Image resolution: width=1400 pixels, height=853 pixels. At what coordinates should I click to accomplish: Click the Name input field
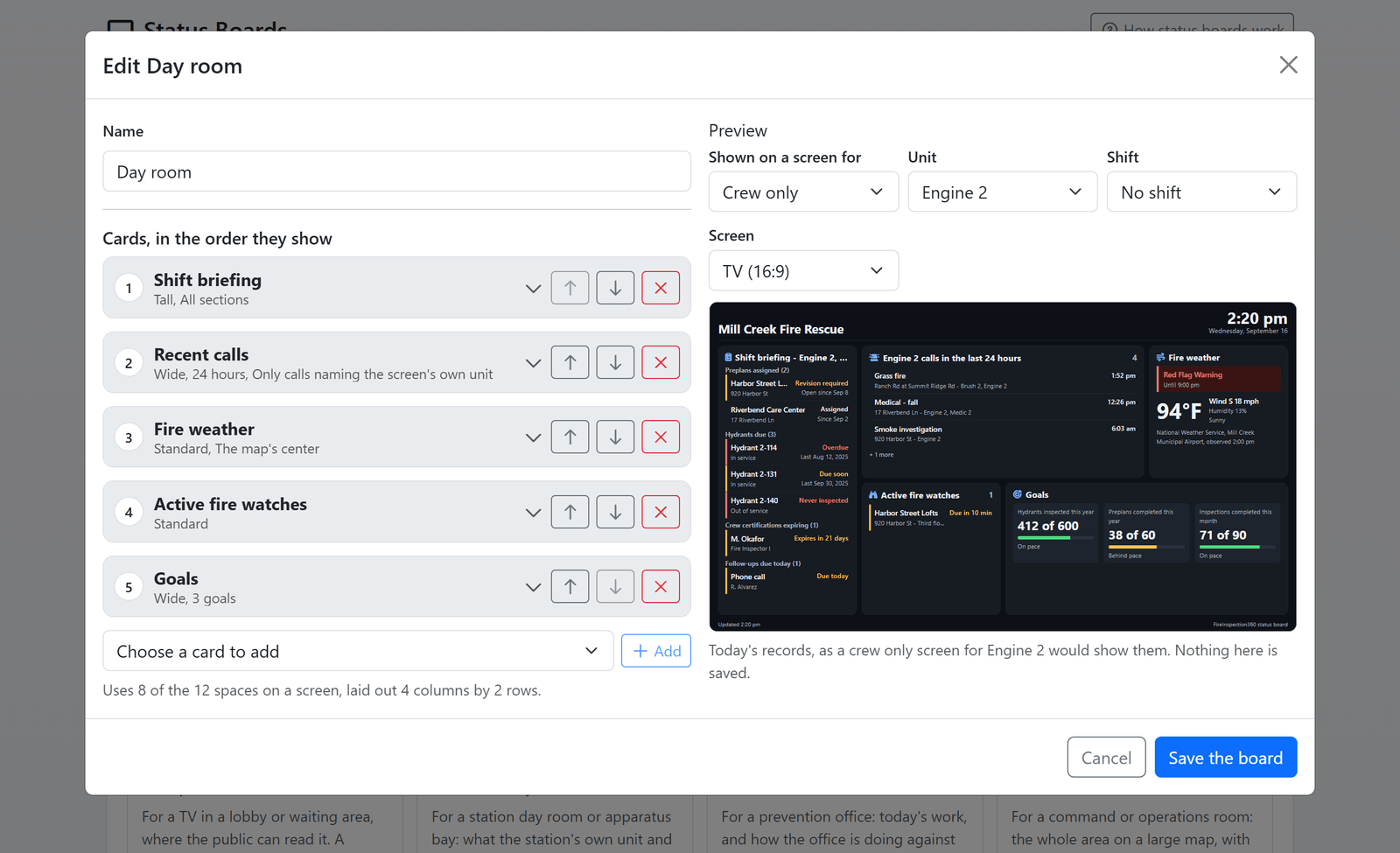click(x=396, y=171)
